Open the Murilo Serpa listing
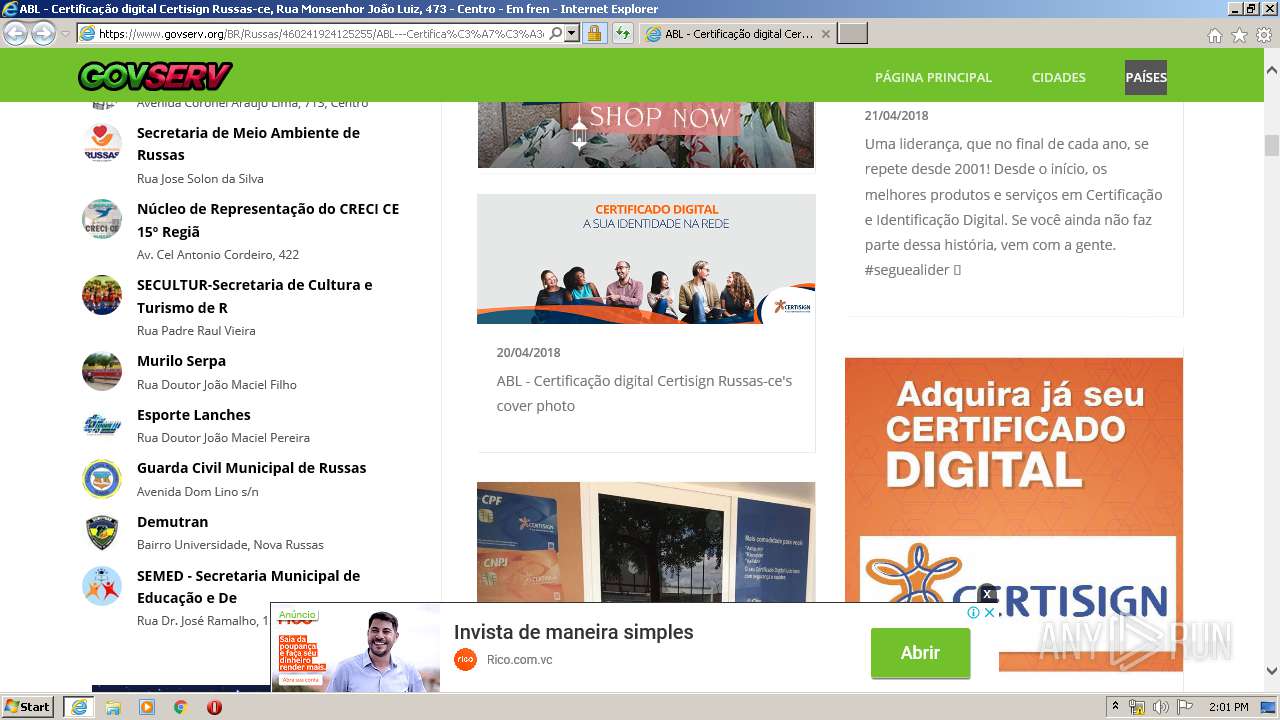 click(181, 360)
